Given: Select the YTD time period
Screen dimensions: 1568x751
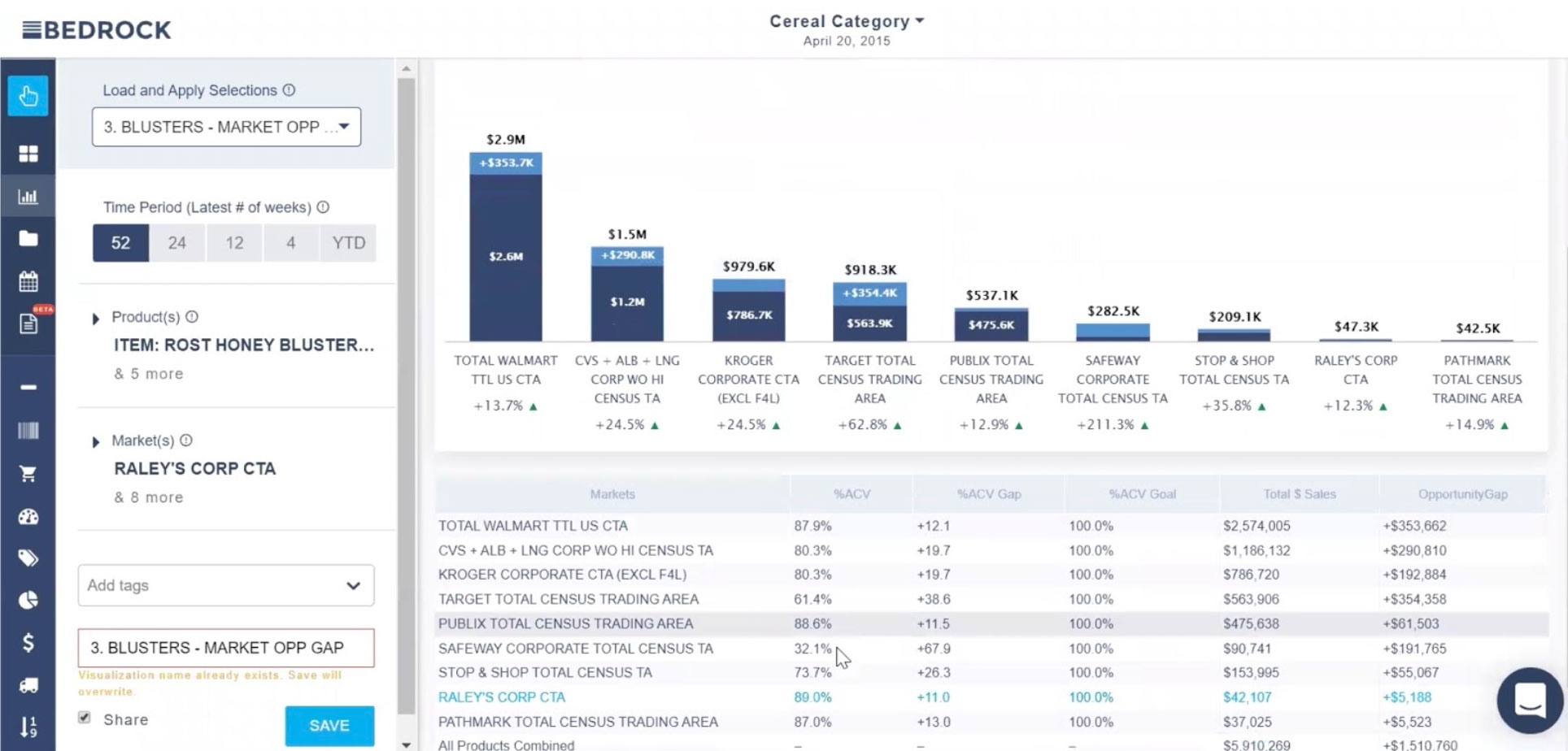Looking at the screenshot, I should pyautogui.click(x=348, y=243).
